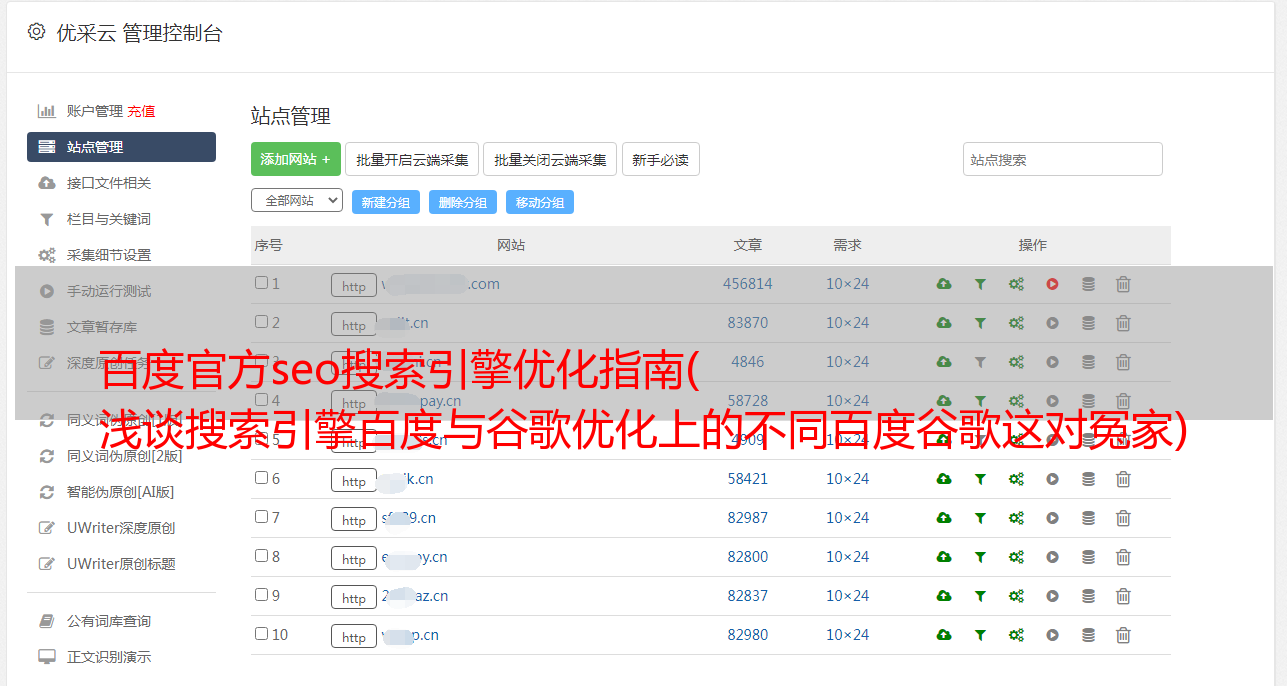Click the red play icon in row 1
This screenshot has height=686, width=1287.
click(x=1052, y=284)
